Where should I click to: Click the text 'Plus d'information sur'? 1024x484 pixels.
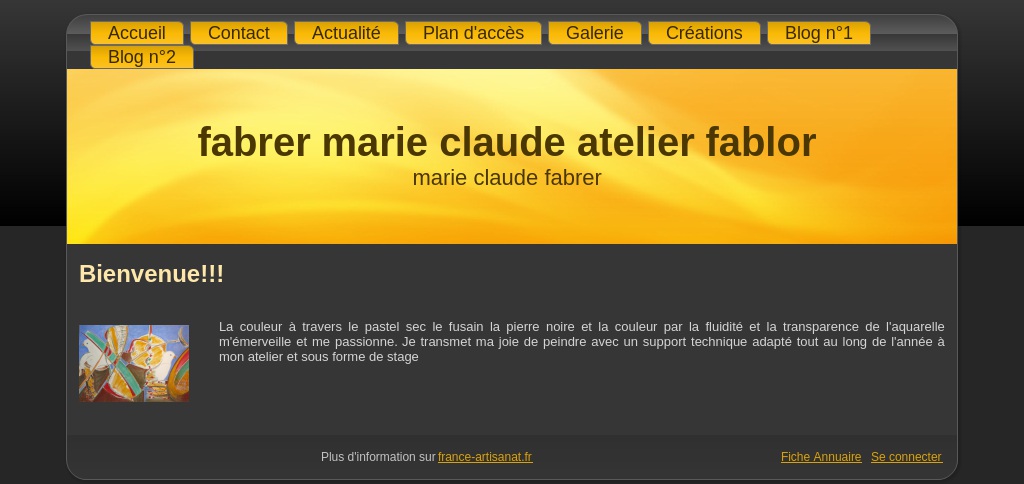(378, 457)
